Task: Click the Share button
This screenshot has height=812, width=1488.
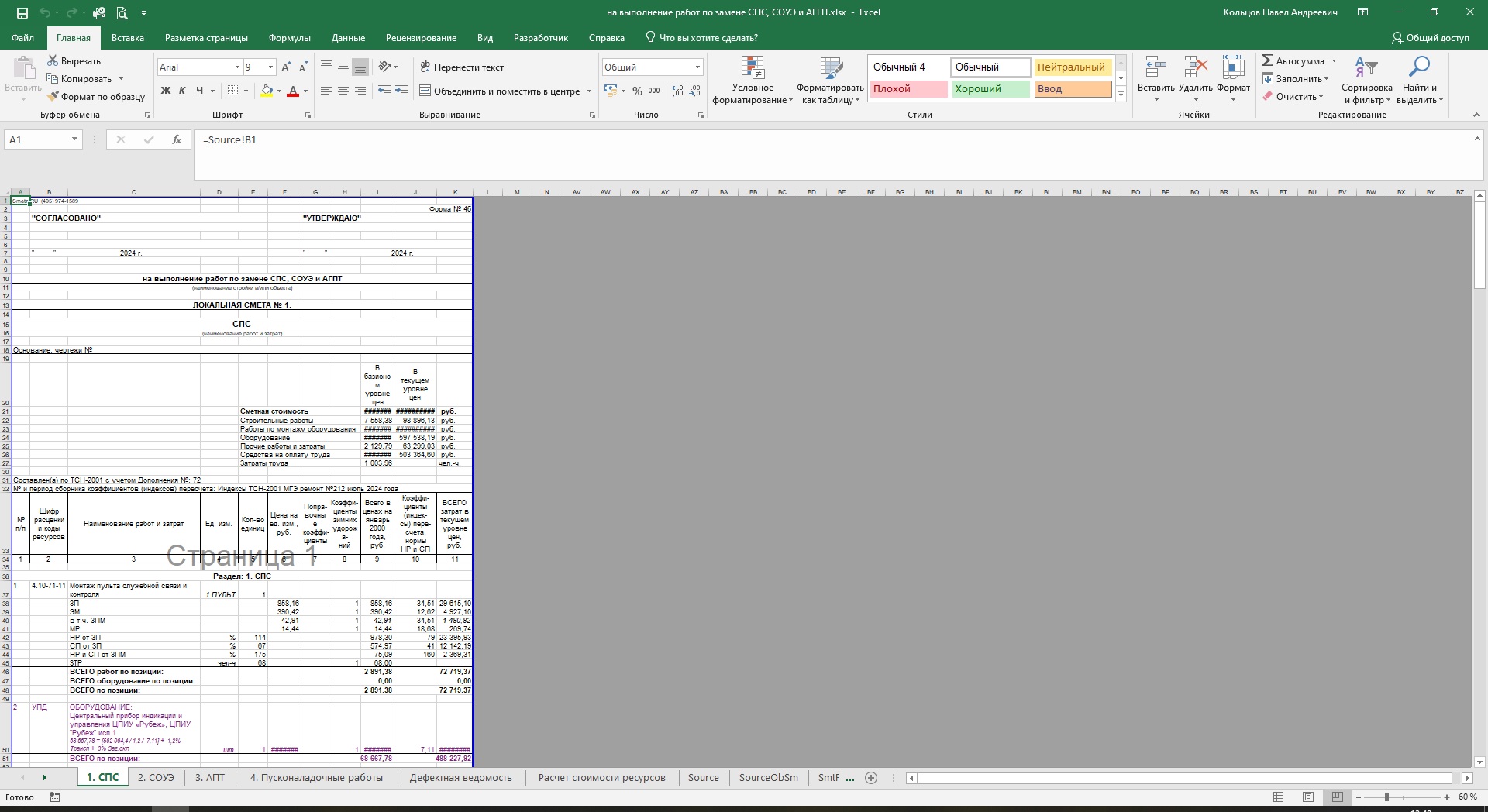Action: click(x=1431, y=38)
